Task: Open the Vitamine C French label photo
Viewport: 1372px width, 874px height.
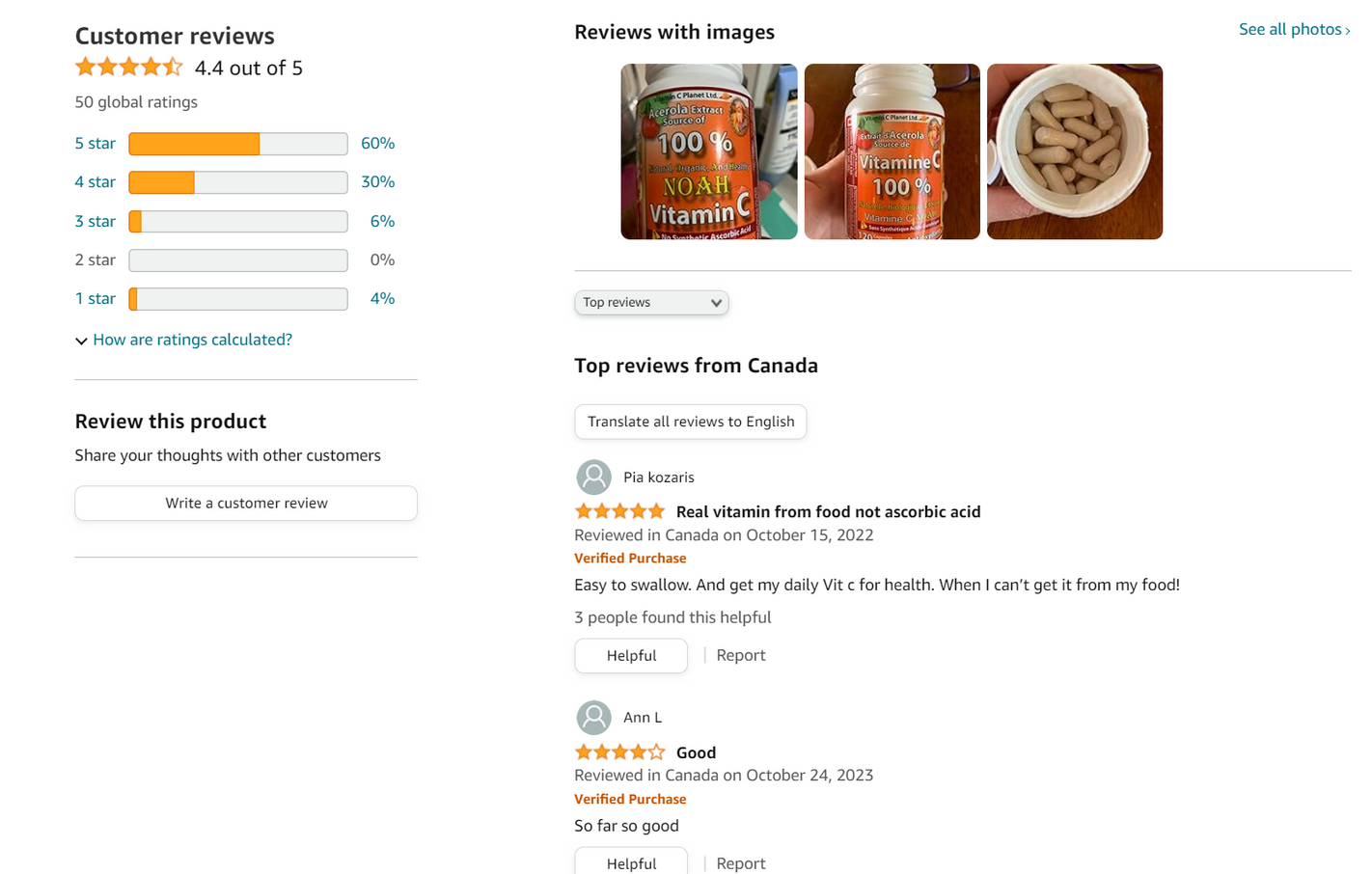Action: [892, 151]
